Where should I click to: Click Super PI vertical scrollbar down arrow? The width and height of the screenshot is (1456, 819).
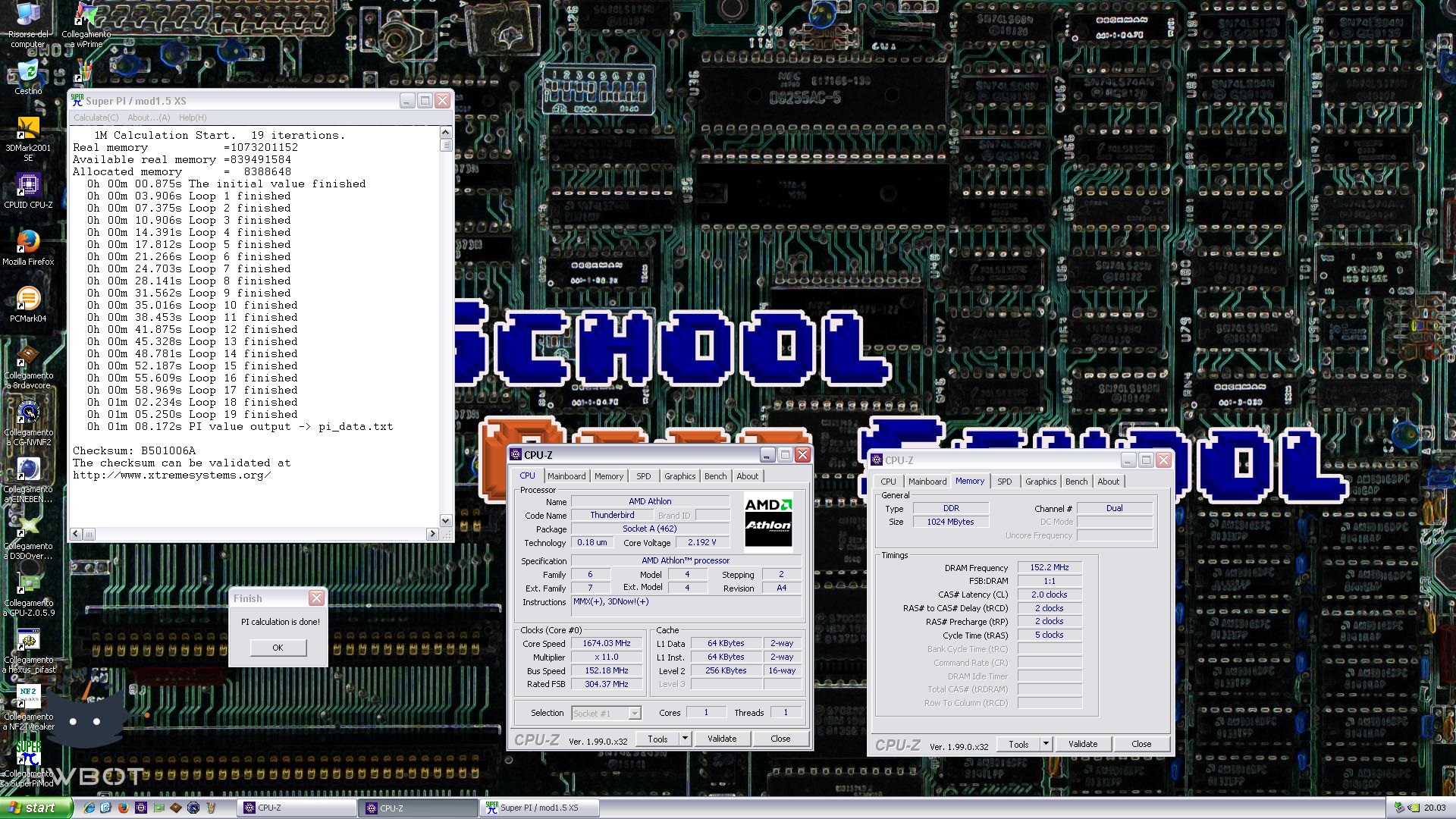point(446,521)
